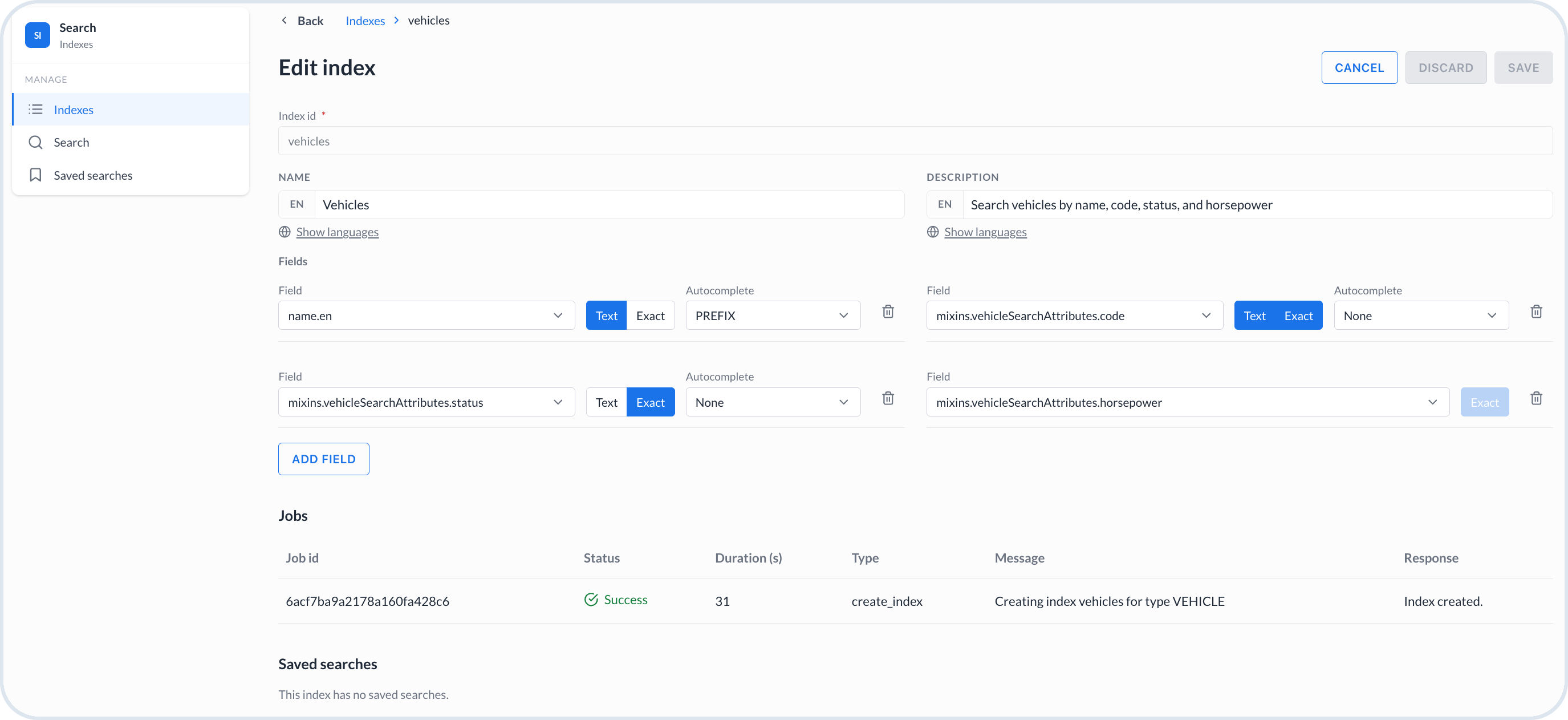This screenshot has height=720, width=1568.
Task: Click the Back chevron arrow icon
Action: (x=285, y=21)
